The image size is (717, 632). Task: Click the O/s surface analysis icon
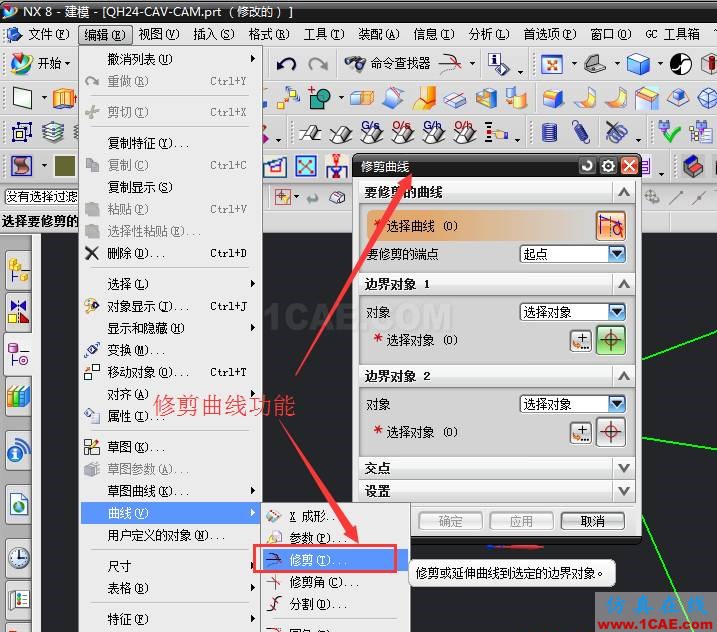click(x=402, y=132)
